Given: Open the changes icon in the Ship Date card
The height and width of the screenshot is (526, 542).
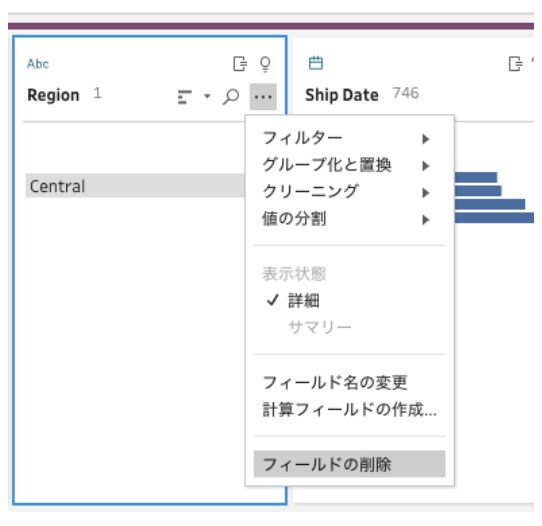Looking at the screenshot, I should click(x=515, y=64).
